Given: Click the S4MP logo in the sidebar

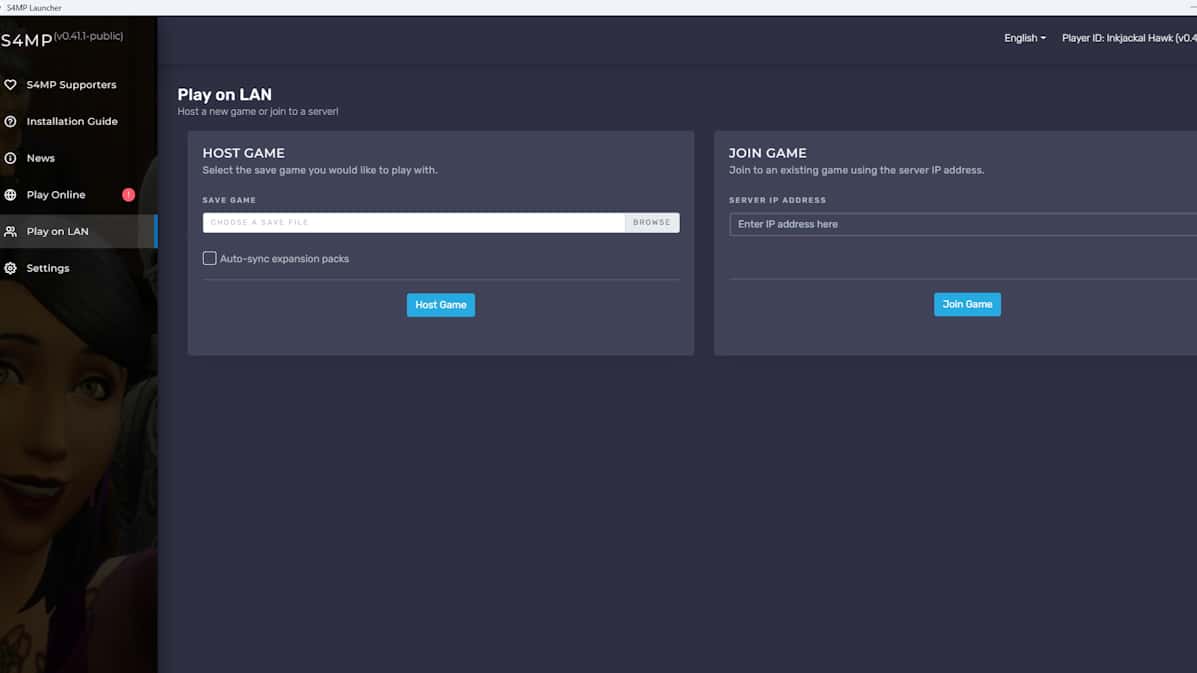Looking at the screenshot, I should click(x=27, y=40).
